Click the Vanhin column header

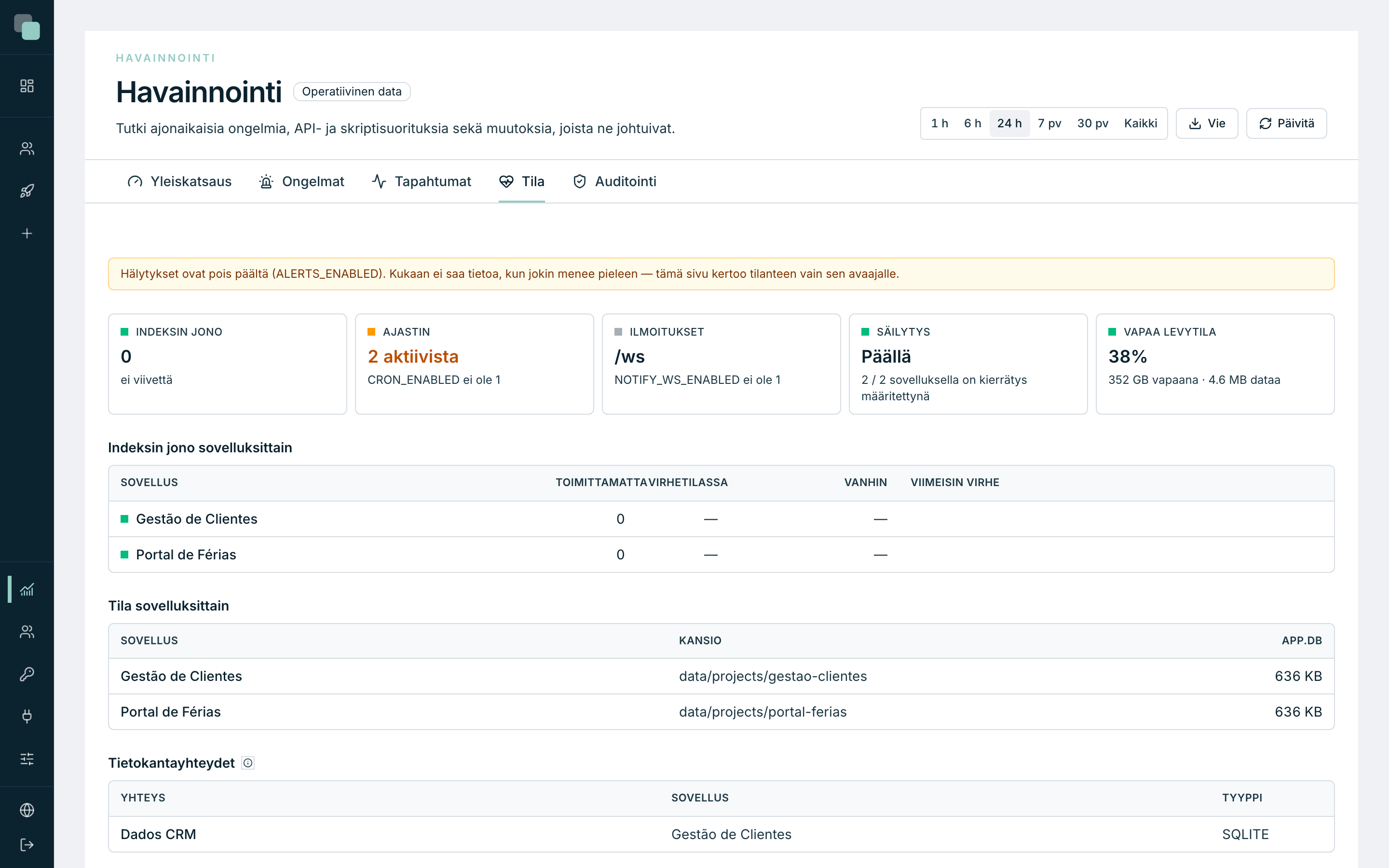pos(865,482)
